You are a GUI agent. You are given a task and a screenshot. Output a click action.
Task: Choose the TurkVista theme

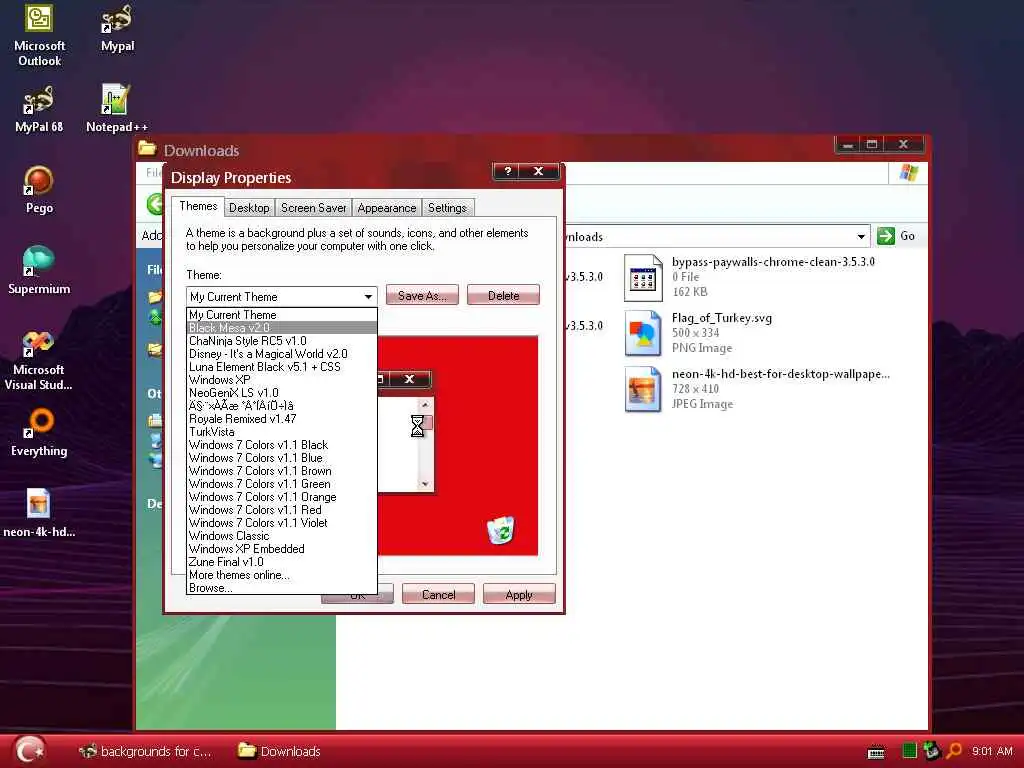click(281, 432)
